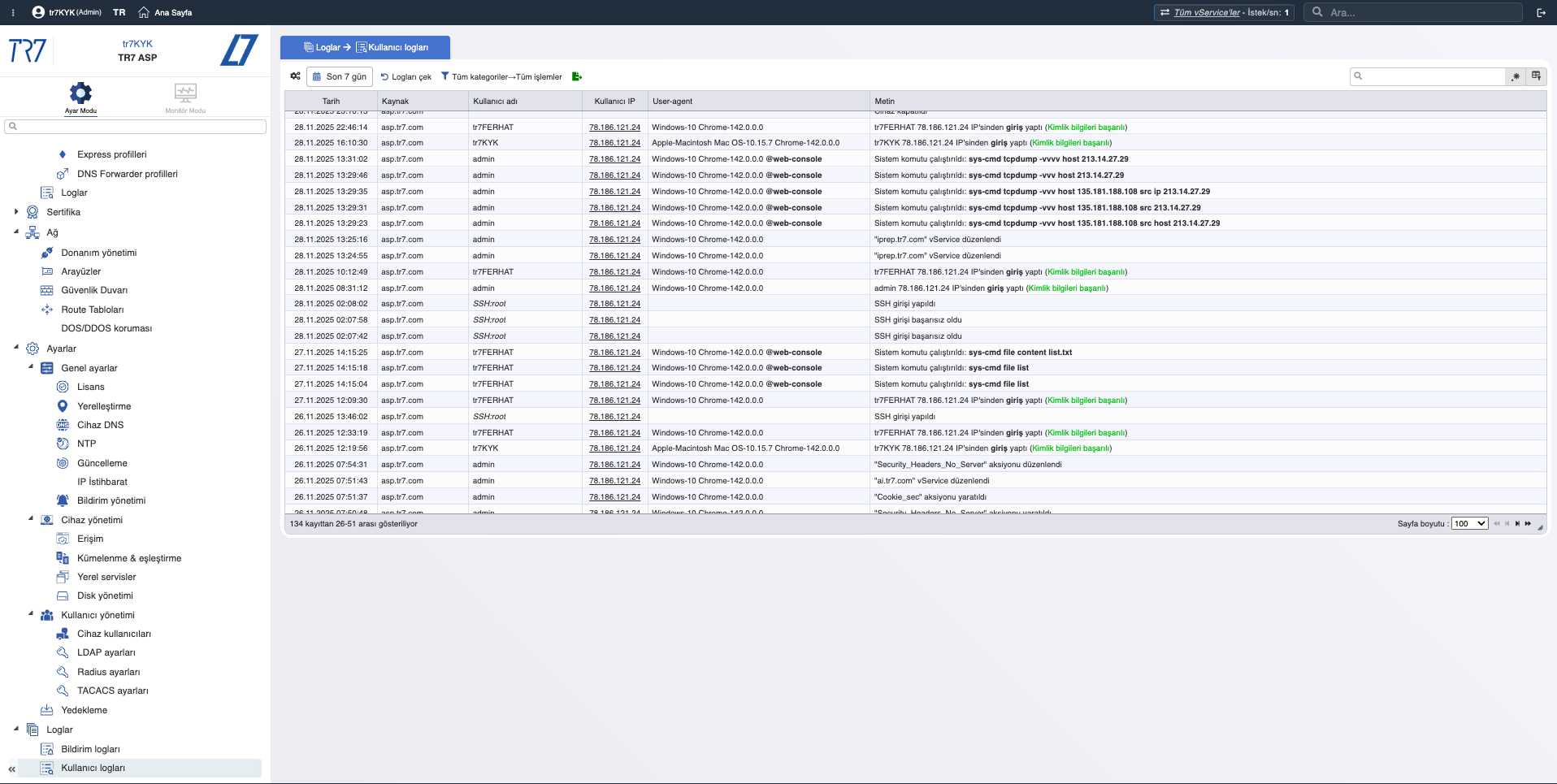Open the column layout icon beside log search

tap(1536, 76)
